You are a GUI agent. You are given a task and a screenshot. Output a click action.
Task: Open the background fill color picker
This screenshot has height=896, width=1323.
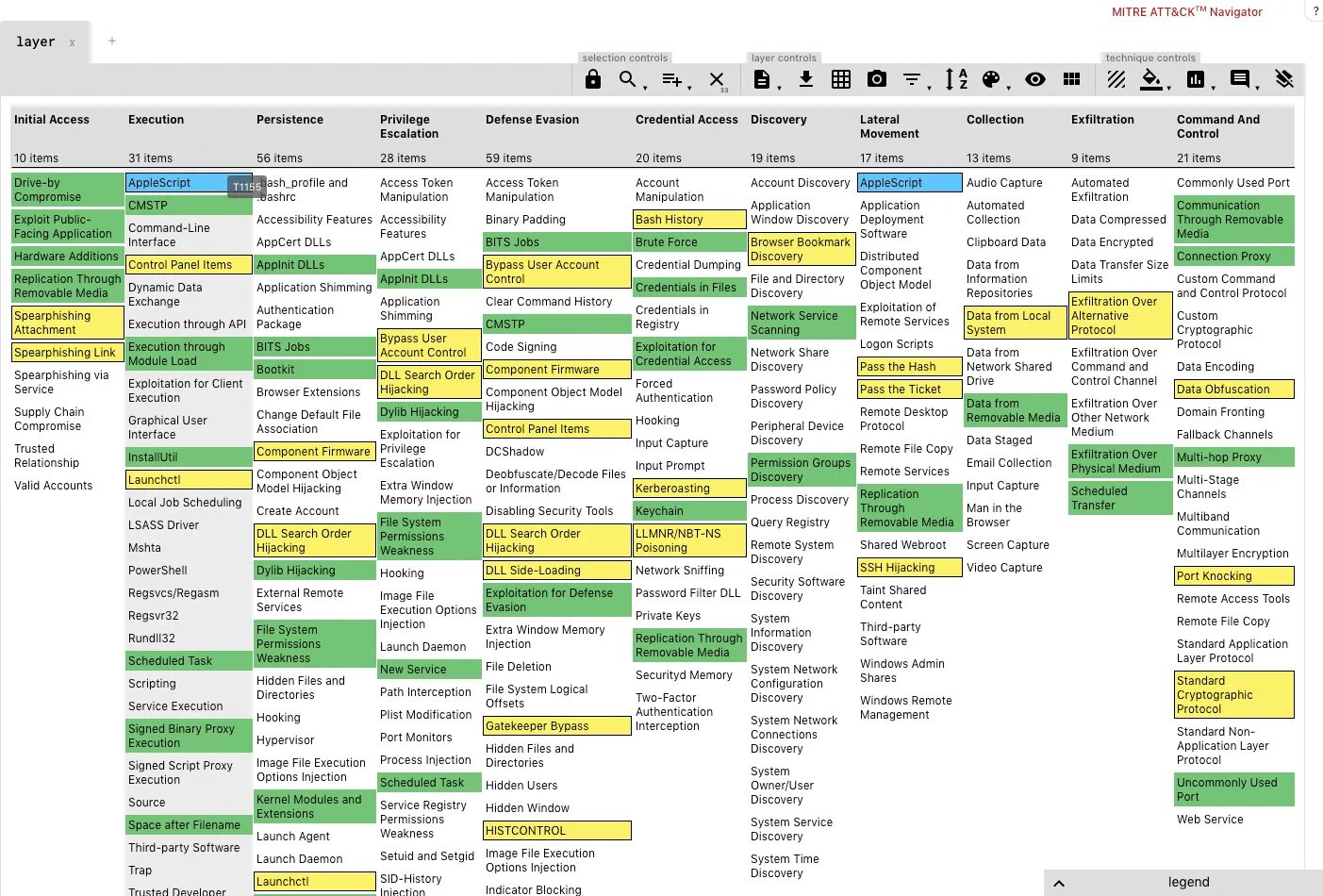tap(1151, 80)
